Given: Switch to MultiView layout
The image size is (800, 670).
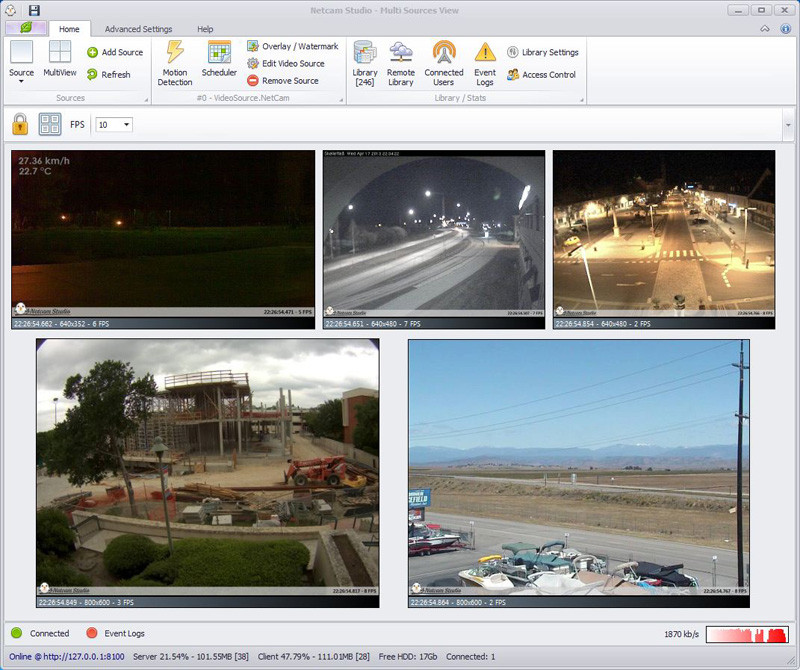Looking at the screenshot, I should (x=60, y=59).
